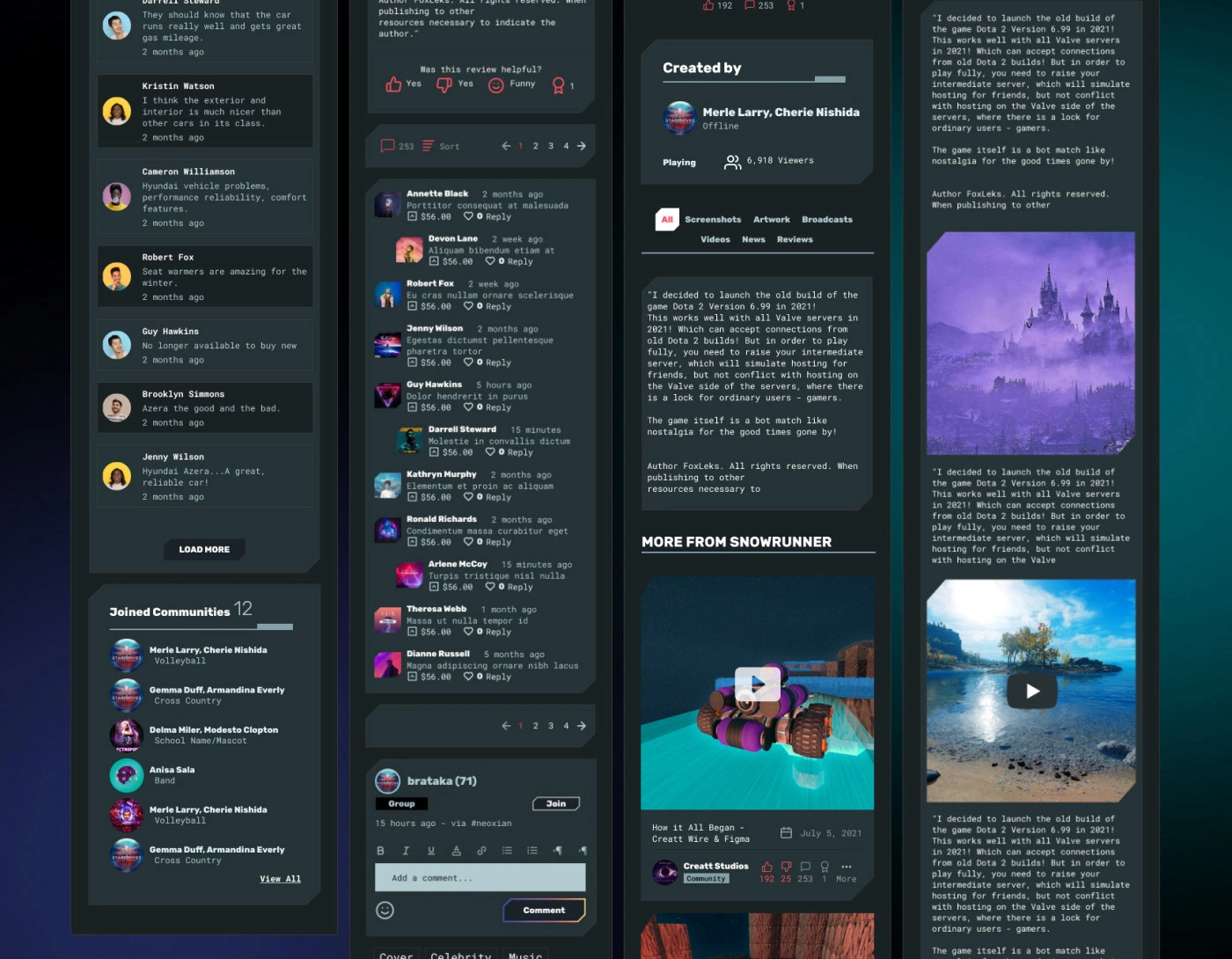Click next-page arrow in pagination below comments

(x=582, y=726)
